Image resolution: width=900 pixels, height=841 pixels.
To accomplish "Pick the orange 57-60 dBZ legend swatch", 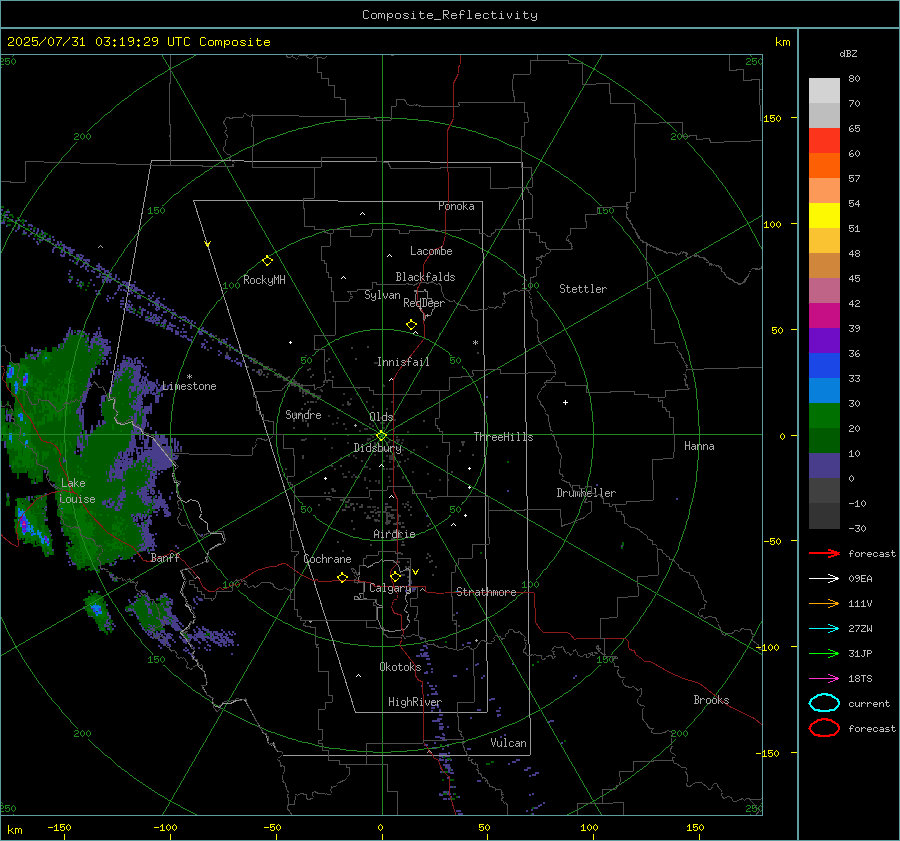I will click(x=824, y=166).
